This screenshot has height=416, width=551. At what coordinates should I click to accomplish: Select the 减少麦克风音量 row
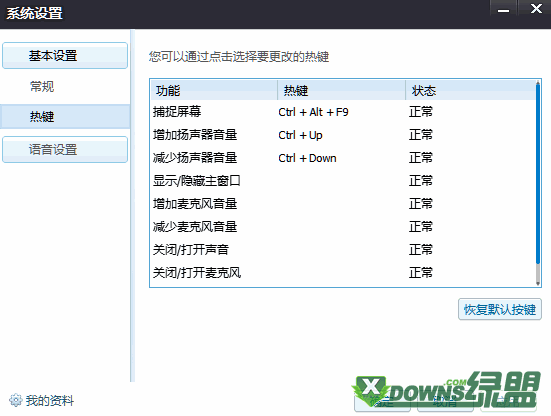click(x=343, y=227)
